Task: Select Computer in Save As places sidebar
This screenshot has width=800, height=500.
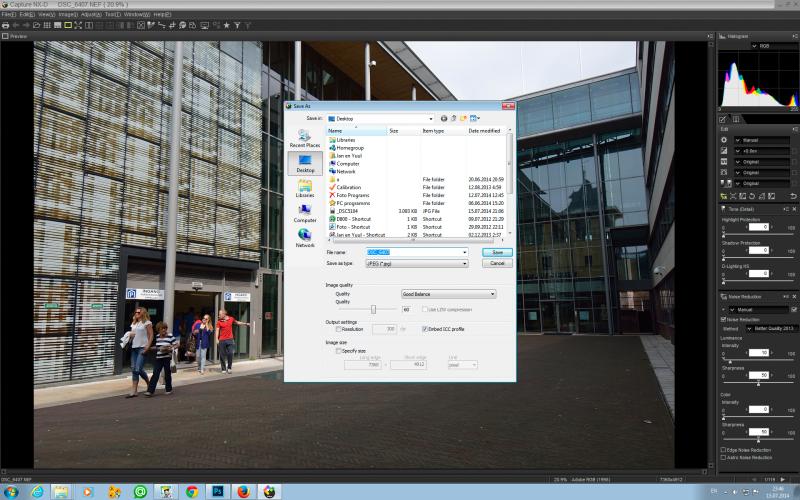Action: pos(305,213)
